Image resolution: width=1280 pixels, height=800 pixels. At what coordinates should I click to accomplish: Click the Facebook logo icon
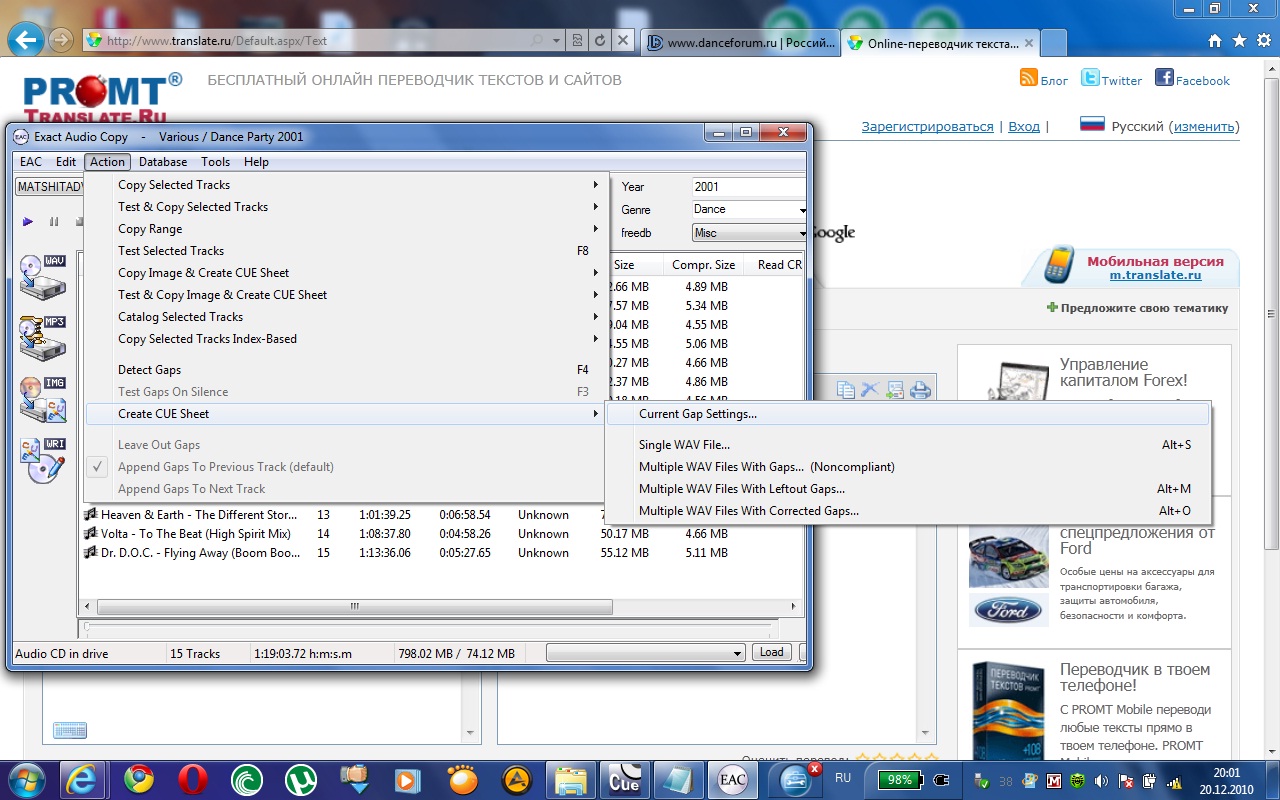pyautogui.click(x=1164, y=78)
